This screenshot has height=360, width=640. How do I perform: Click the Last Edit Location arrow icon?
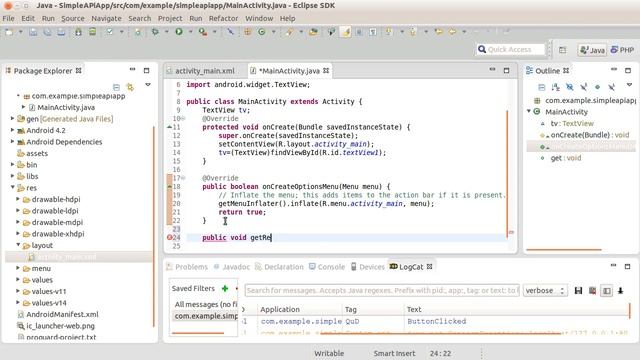(x=439, y=32)
